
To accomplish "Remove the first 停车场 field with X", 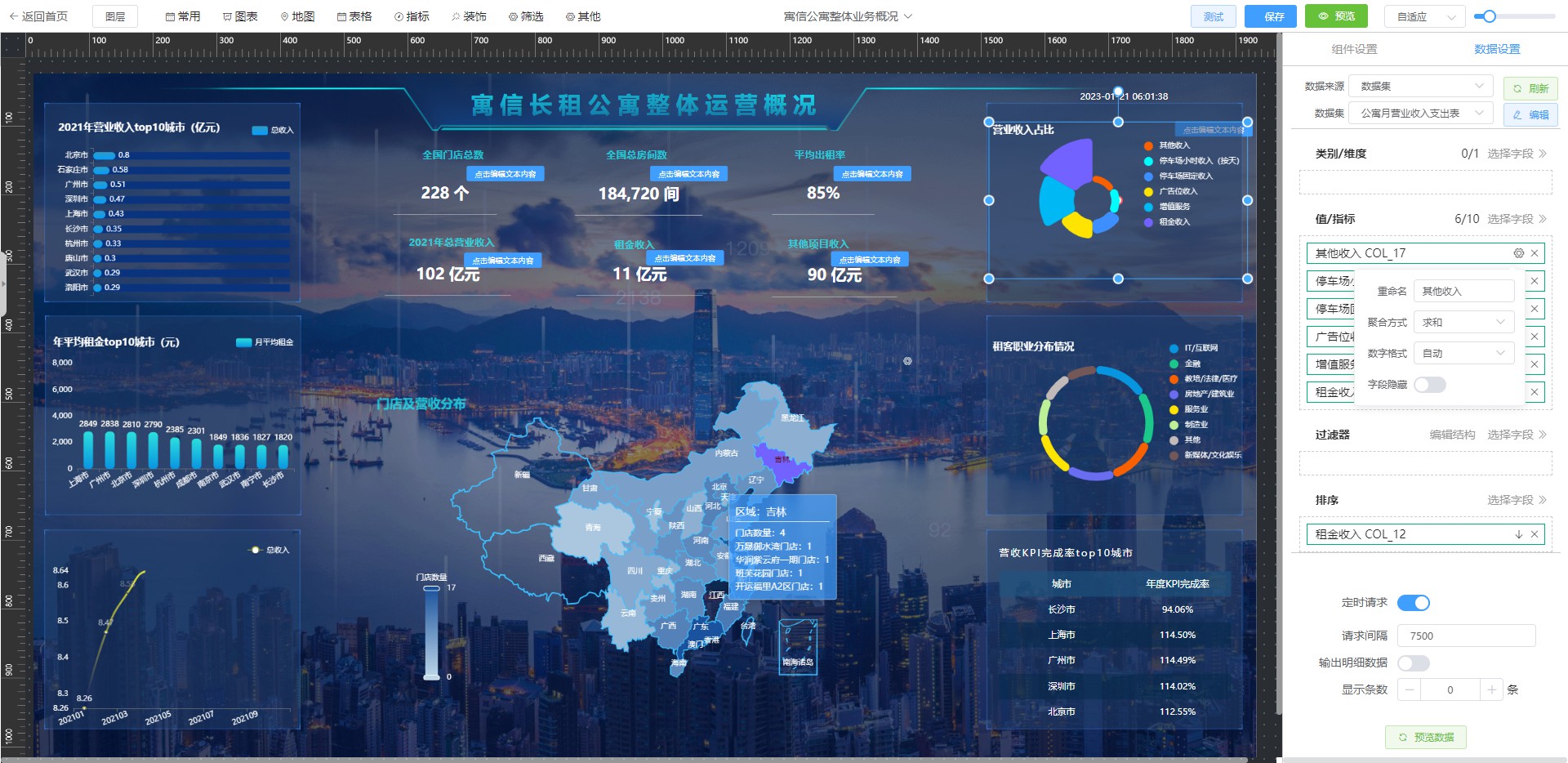I will tap(1535, 281).
